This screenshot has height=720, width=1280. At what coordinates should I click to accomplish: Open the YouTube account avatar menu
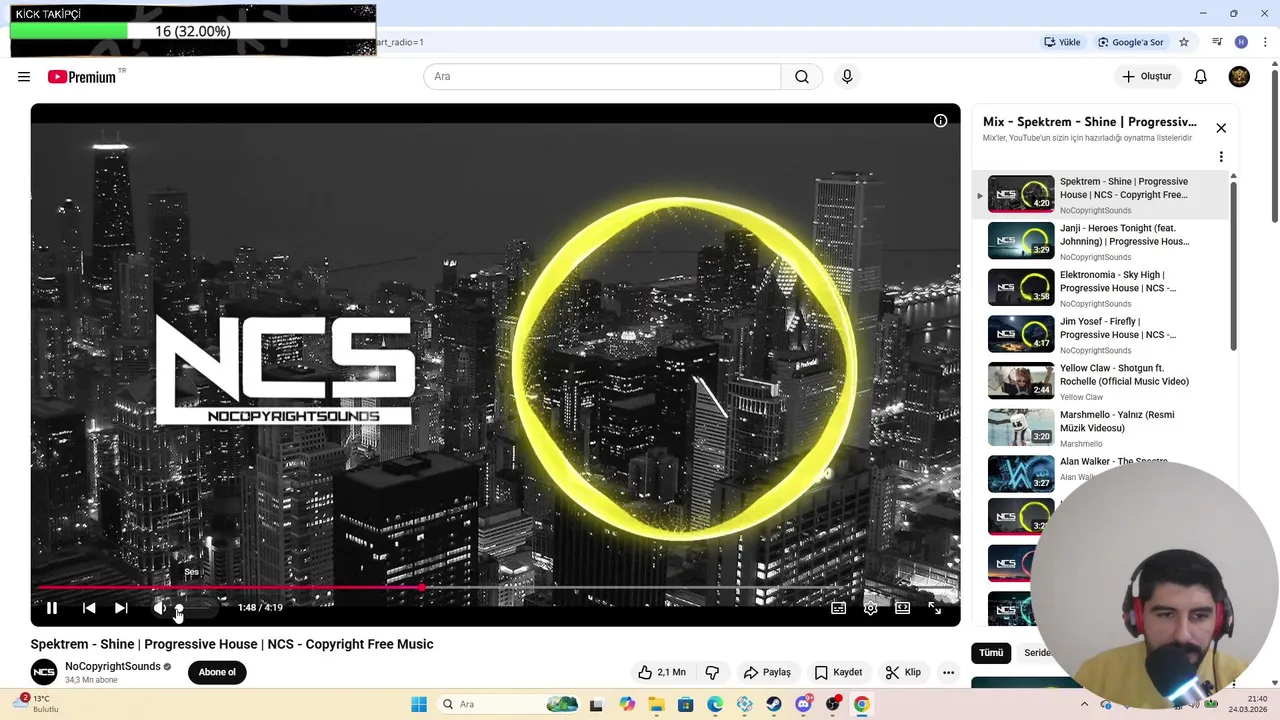[x=1239, y=77]
